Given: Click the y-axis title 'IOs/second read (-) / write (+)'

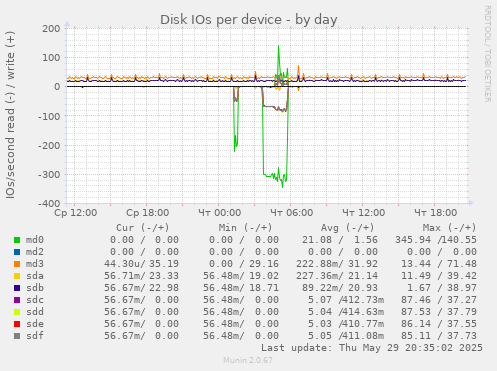Looking at the screenshot, I should [x=10, y=115].
